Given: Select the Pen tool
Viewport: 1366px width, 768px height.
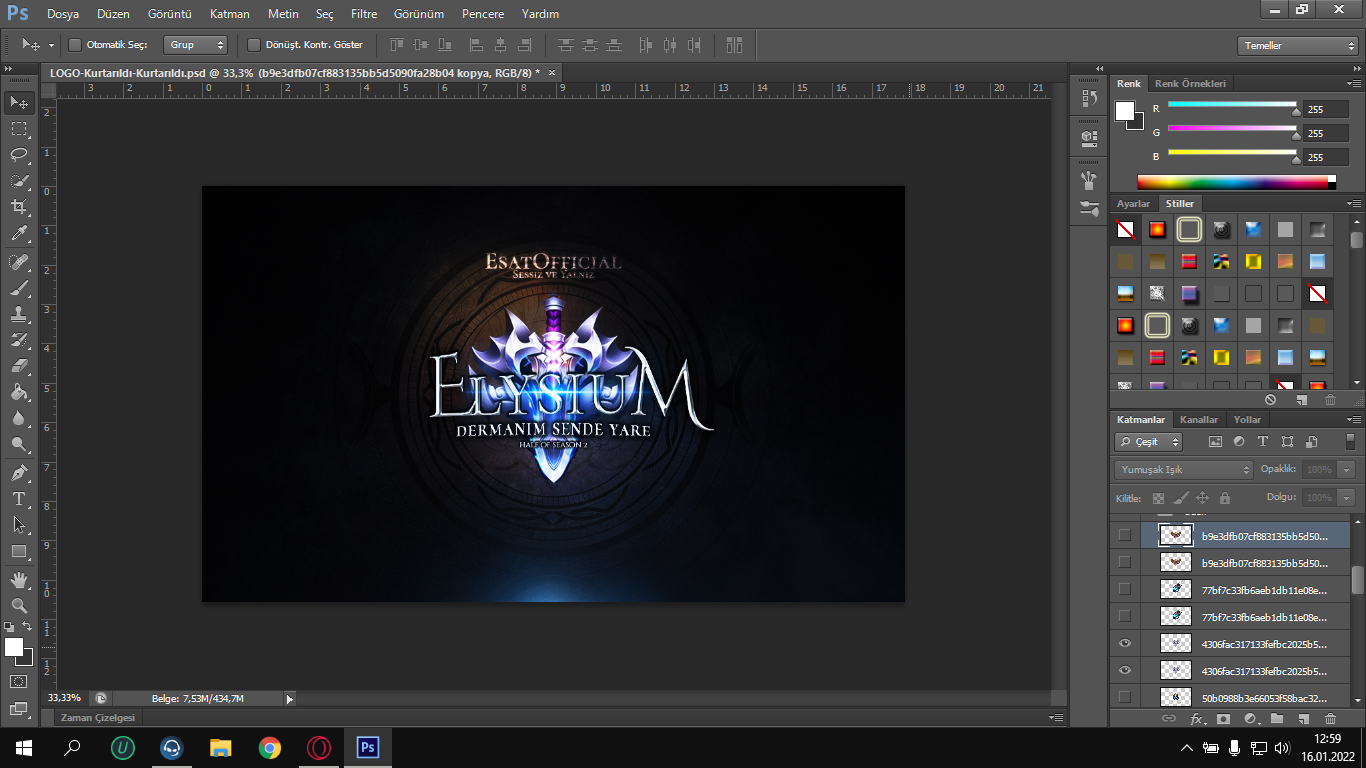Looking at the screenshot, I should (x=19, y=472).
